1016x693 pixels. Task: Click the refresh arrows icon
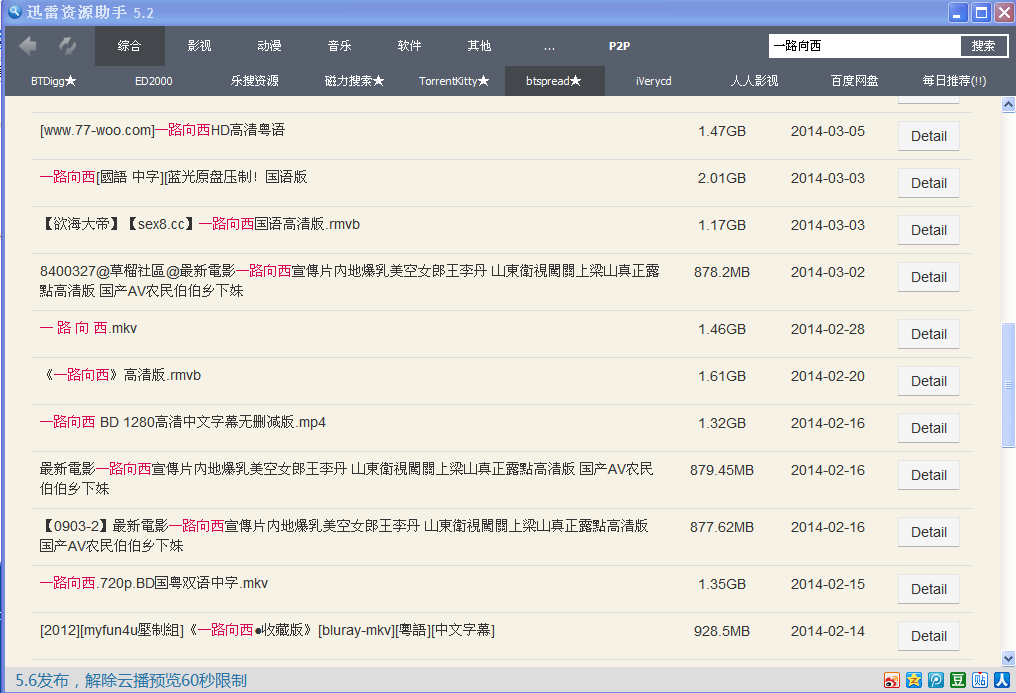pos(67,45)
